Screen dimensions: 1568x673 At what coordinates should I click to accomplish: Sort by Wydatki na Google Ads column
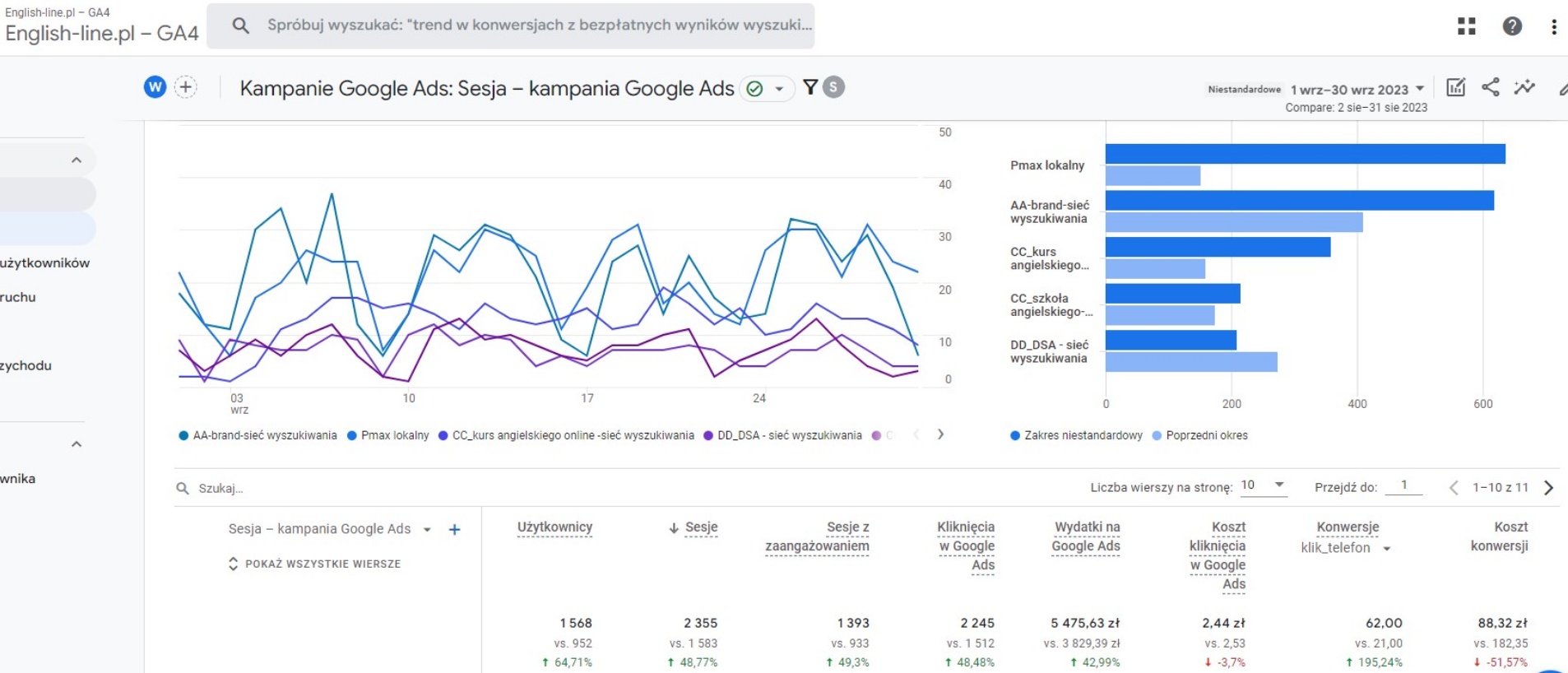[x=1086, y=536]
